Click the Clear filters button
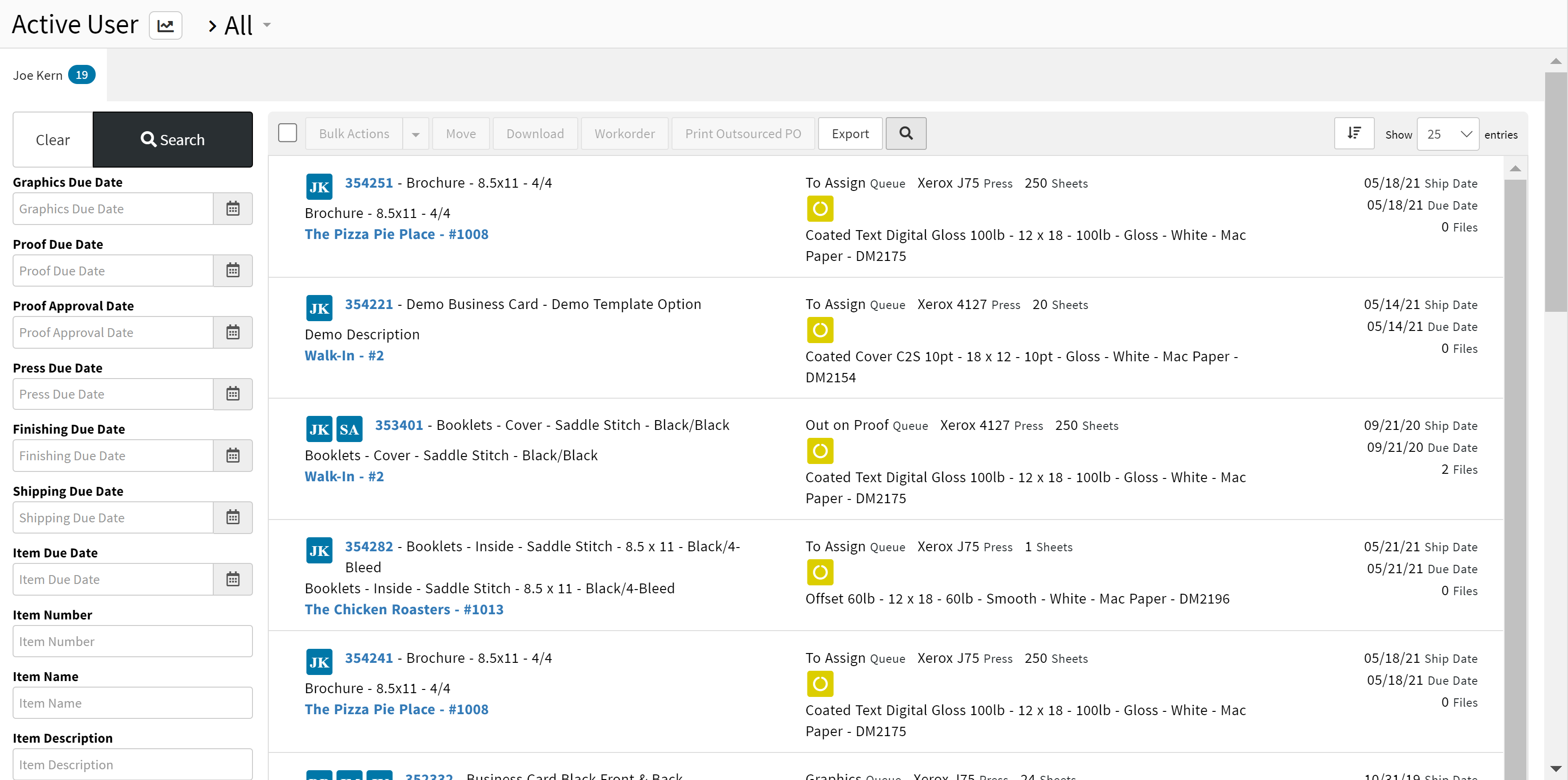Screen dimensions: 1568x780 (x=53, y=140)
